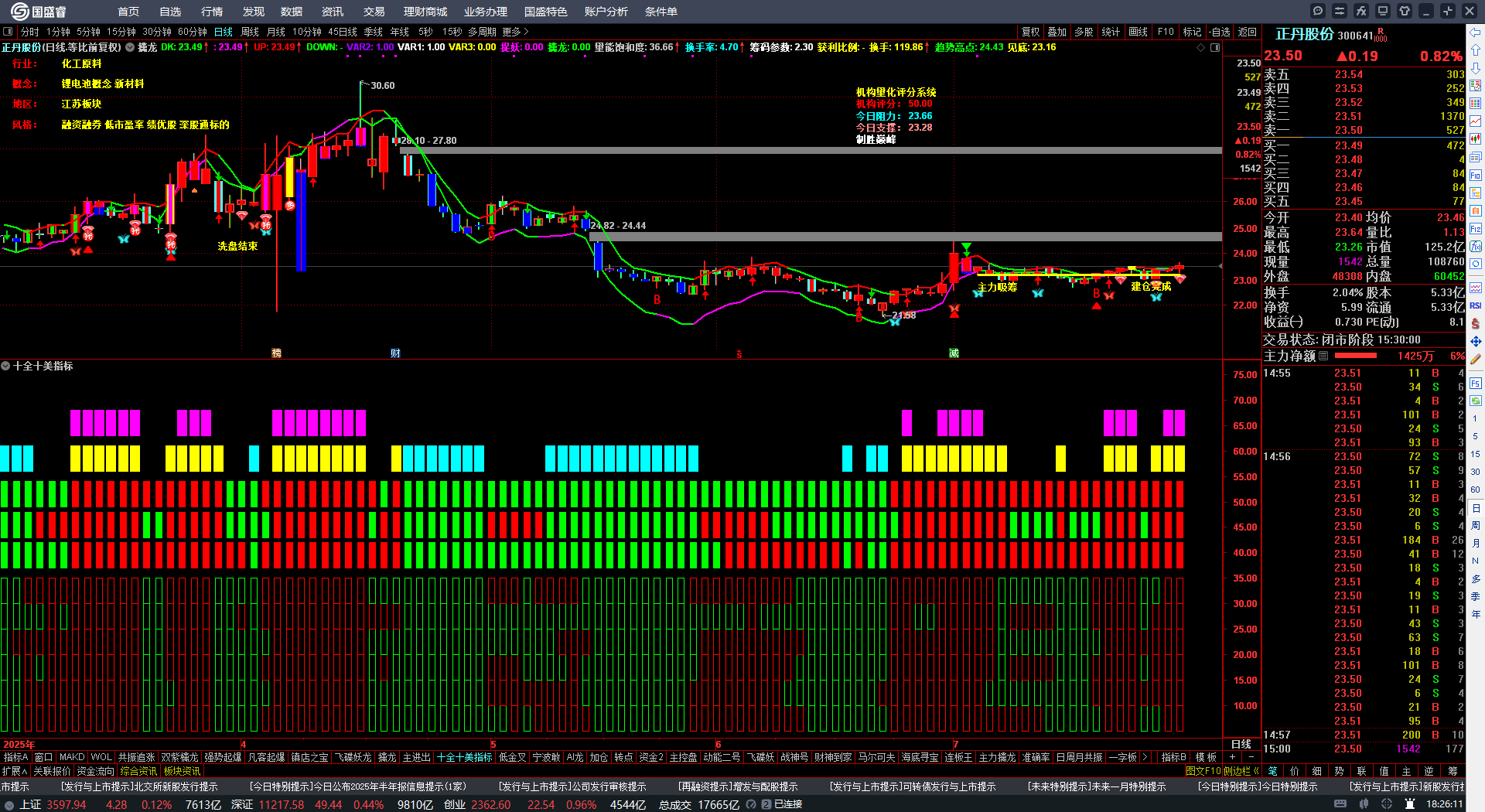Click the 多股 multi-stock button
Image resolution: width=1485 pixels, height=812 pixels.
[x=1084, y=32]
